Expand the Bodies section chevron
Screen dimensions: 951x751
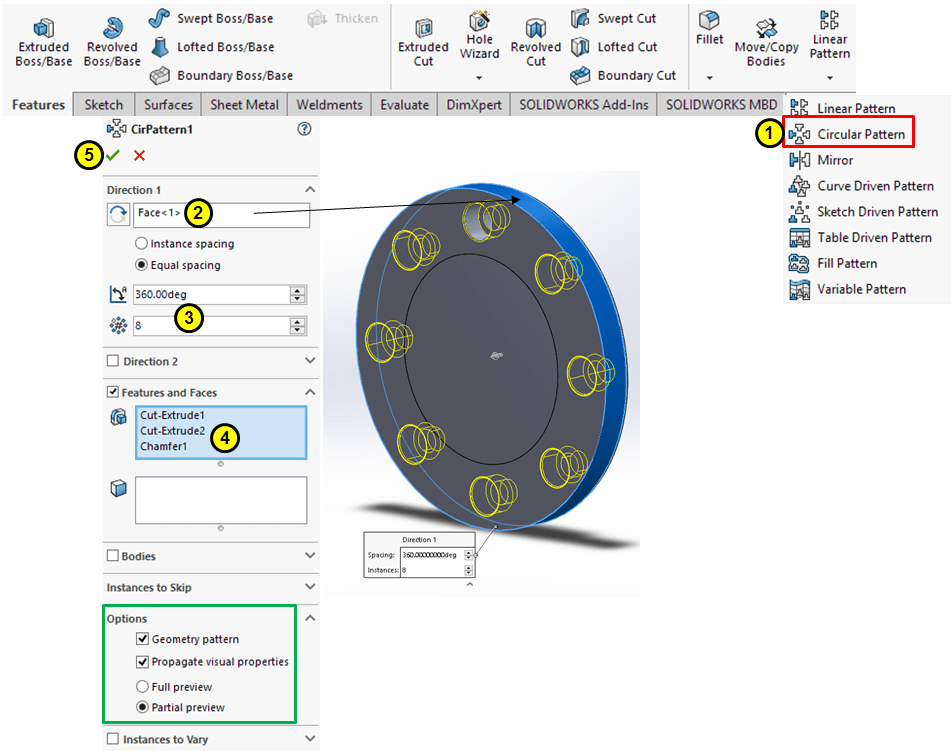tap(310, 556)
